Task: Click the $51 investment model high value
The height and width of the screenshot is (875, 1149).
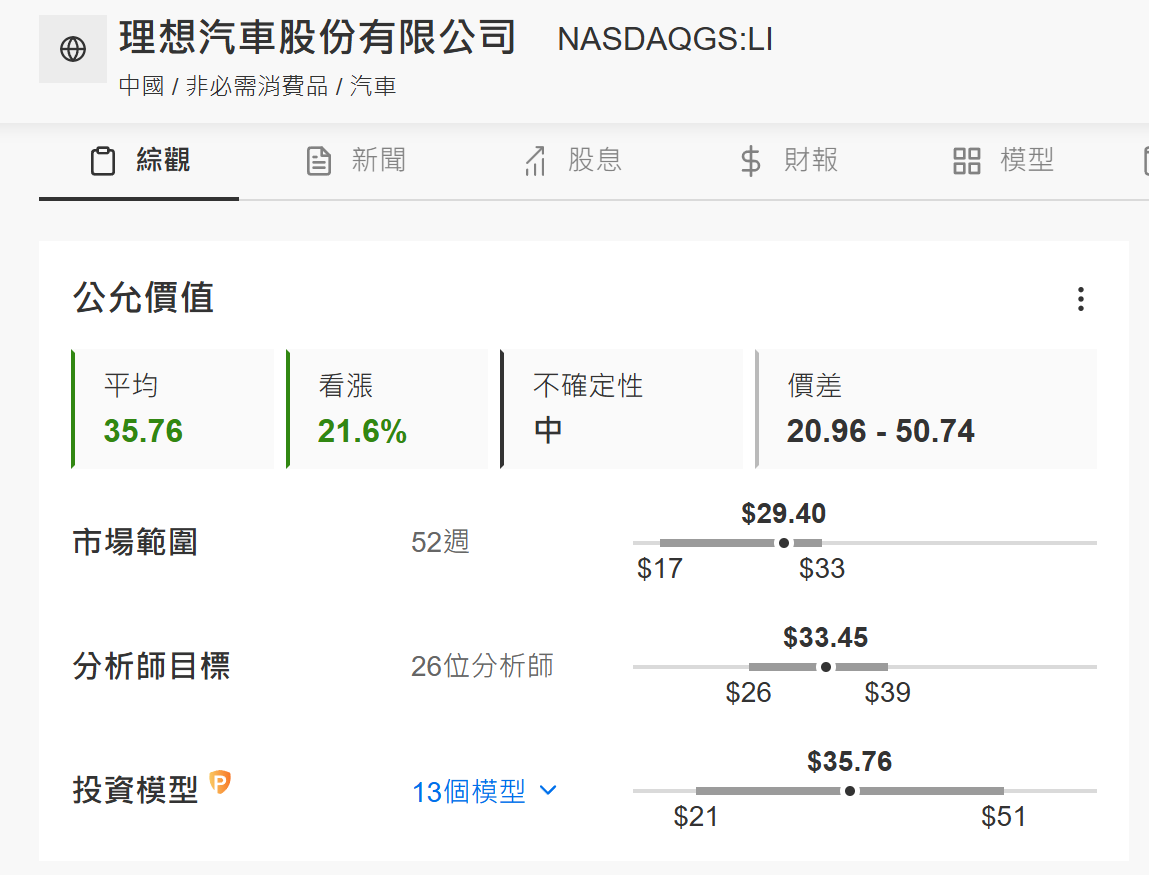Action: coord(1004,816)
